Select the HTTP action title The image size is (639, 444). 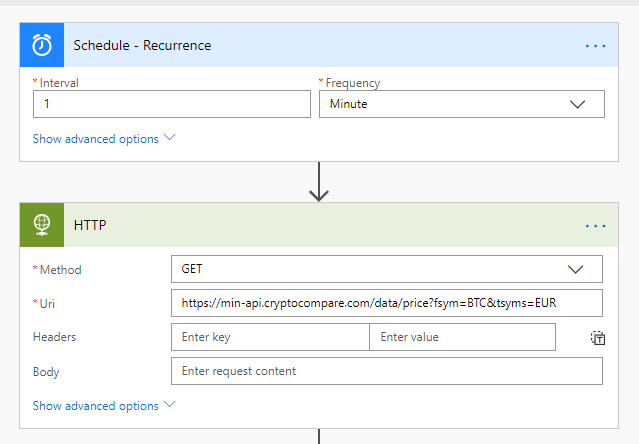pyautogui.click(x=90, y=225)
